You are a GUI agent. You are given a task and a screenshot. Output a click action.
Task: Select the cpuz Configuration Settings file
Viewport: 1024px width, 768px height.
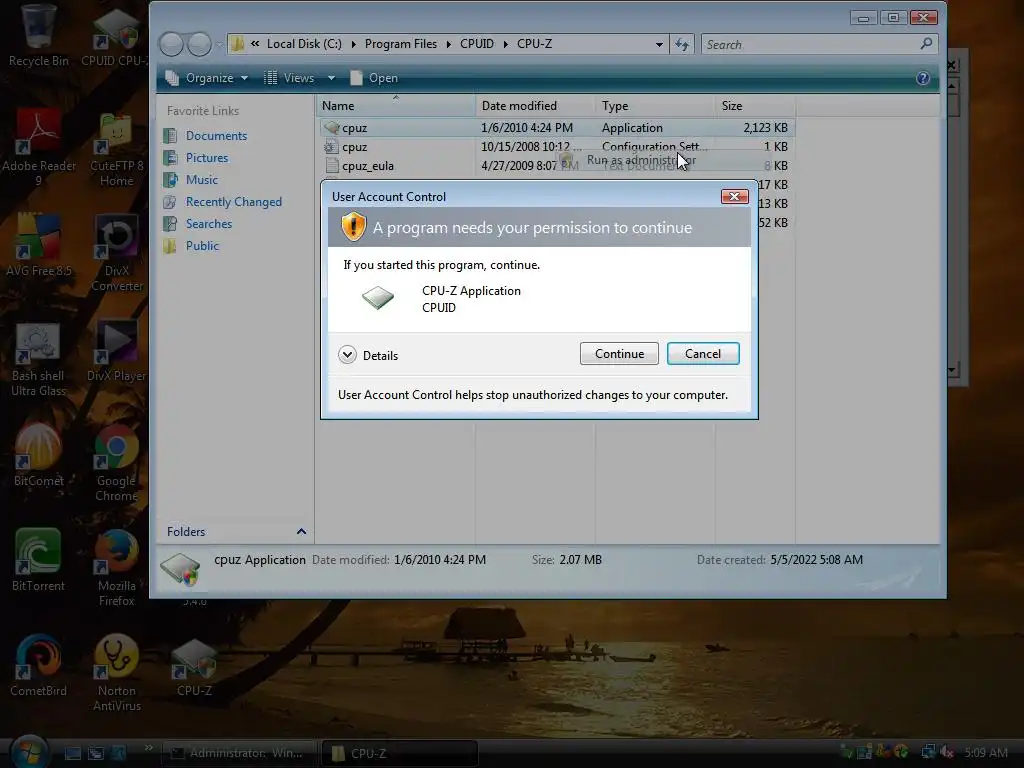[x=556, y=147]
